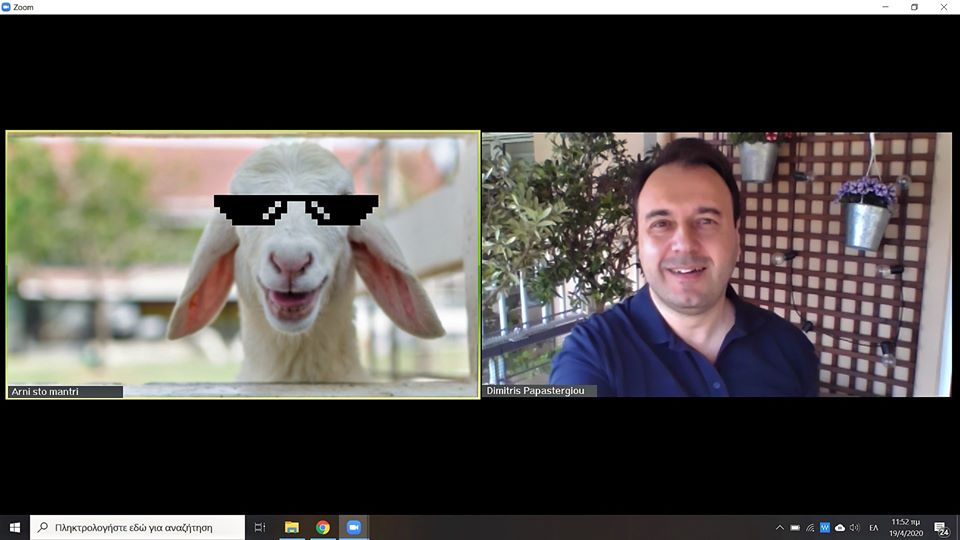The height and width of the screenshot is (540, 960).
Task: Expand the hidden system tray icons
Action: click(x=780, y=527)
